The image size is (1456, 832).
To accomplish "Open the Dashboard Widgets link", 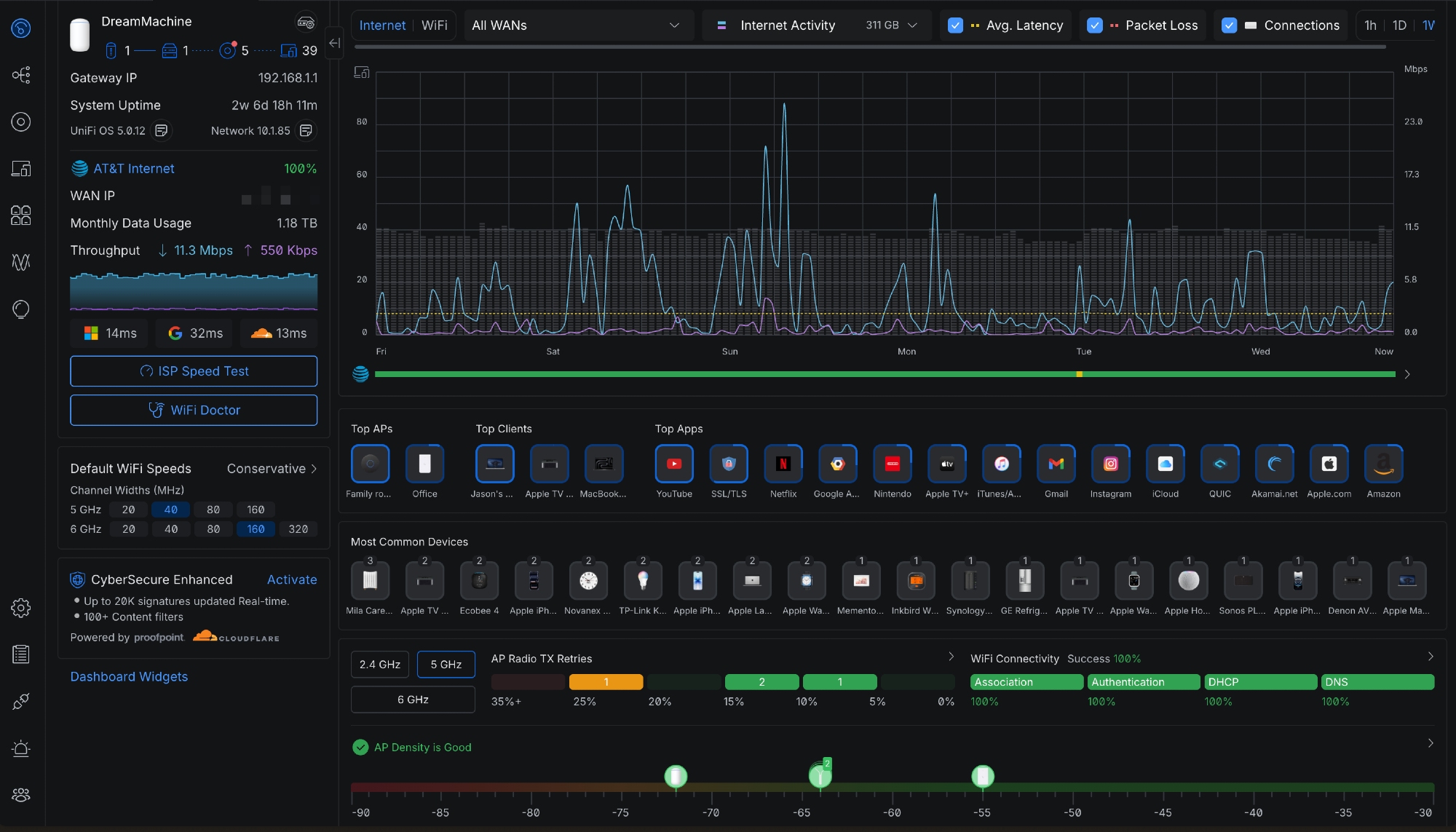I will tap(129, 677).
